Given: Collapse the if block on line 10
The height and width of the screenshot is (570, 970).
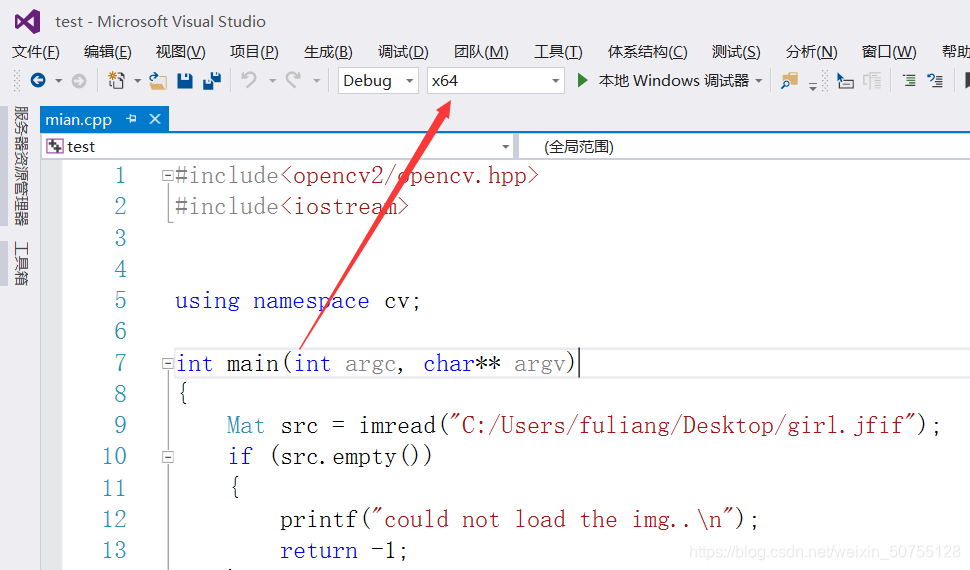Looking at the screenshot, I should (x=167, y=457).
